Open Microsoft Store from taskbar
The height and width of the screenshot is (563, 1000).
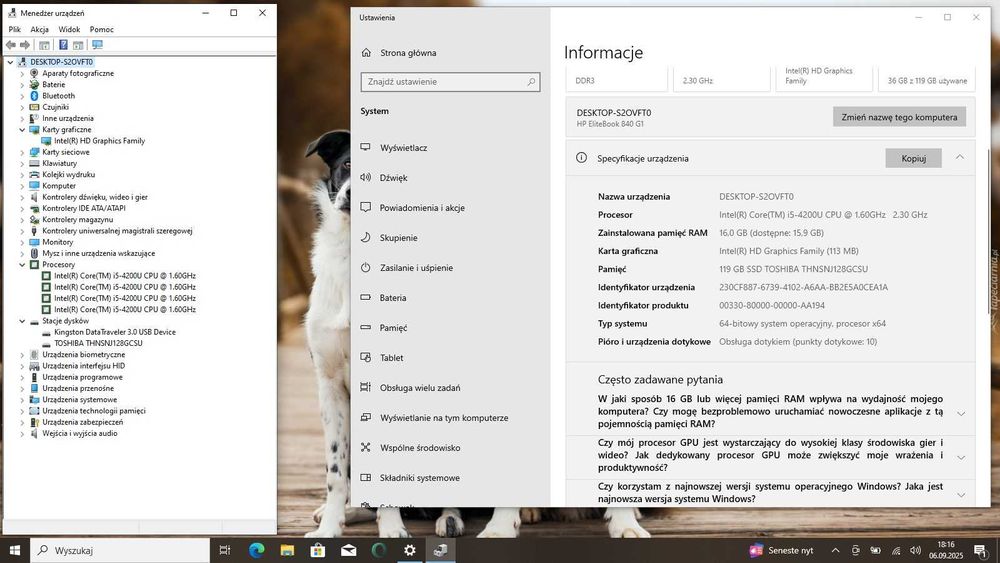coord(318,550)
